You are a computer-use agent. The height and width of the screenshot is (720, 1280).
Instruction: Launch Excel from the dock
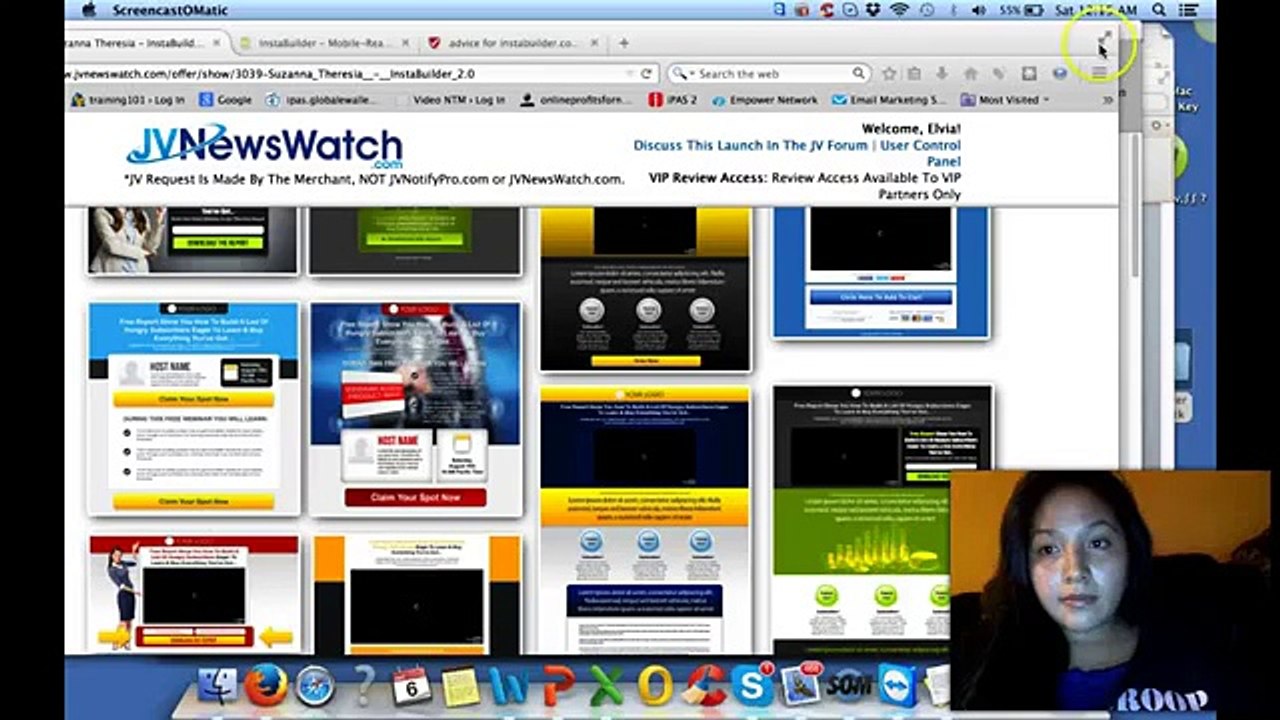pos(606,687)
